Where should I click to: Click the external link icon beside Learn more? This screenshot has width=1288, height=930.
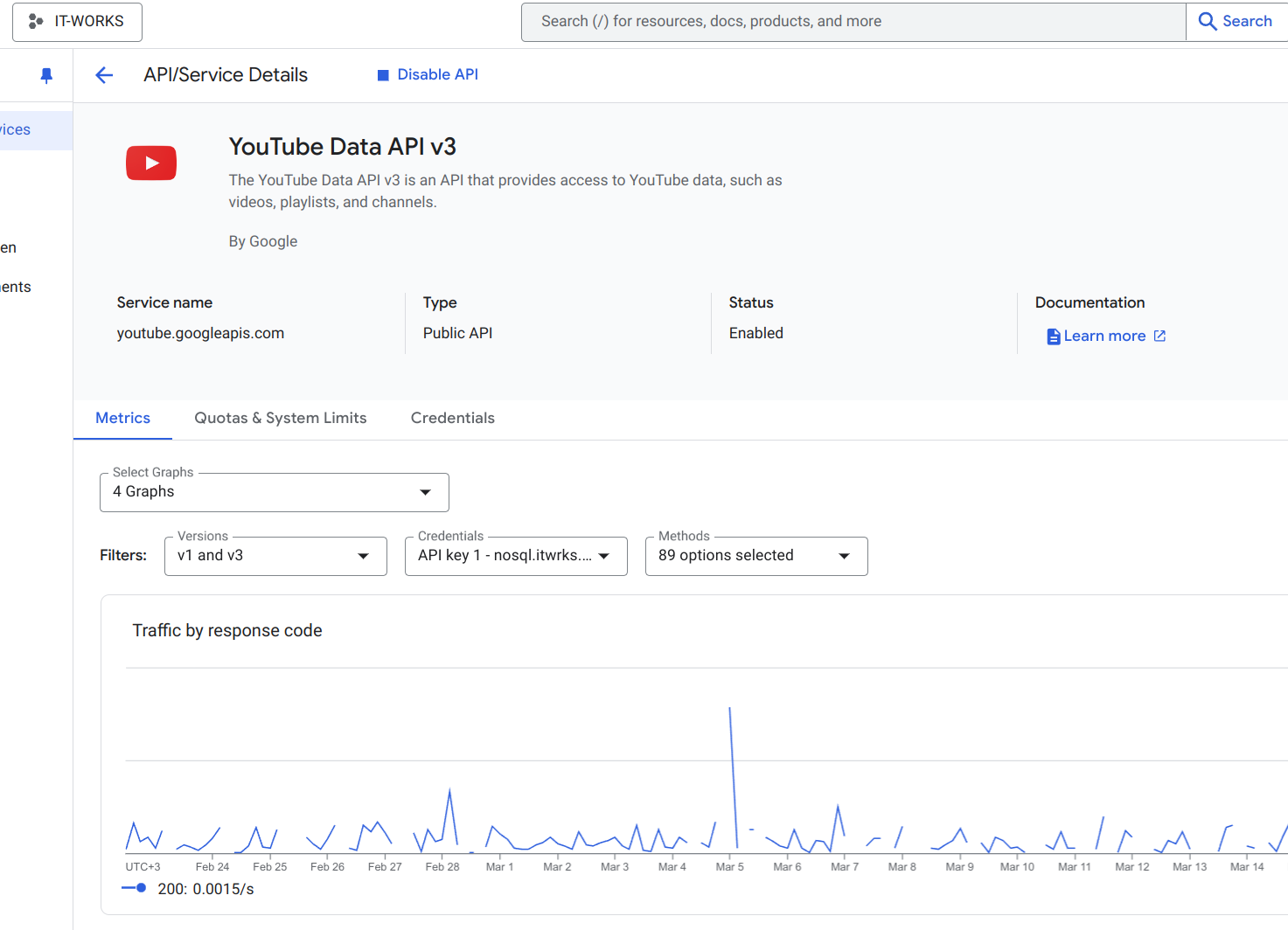(1159, 337)
